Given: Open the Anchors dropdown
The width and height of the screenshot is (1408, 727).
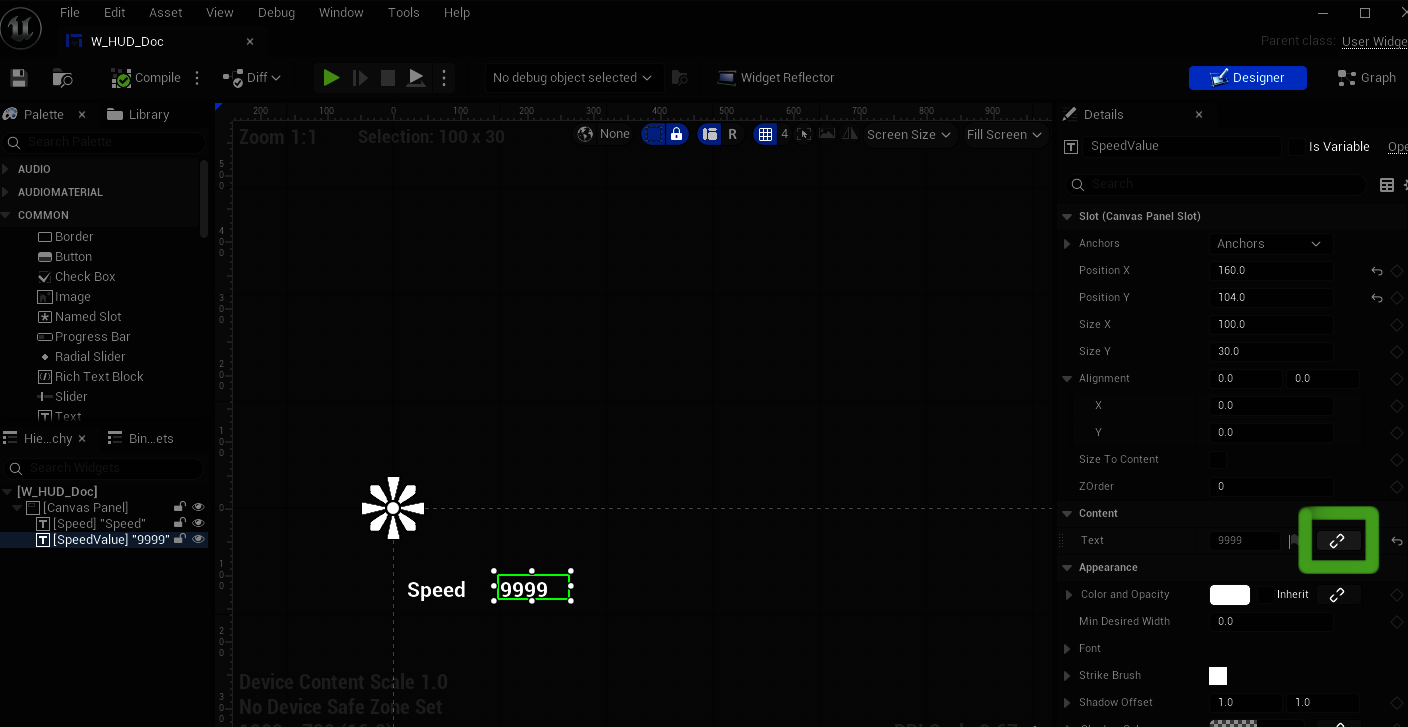Looking at the screenshot, I should coord(1269,244).
